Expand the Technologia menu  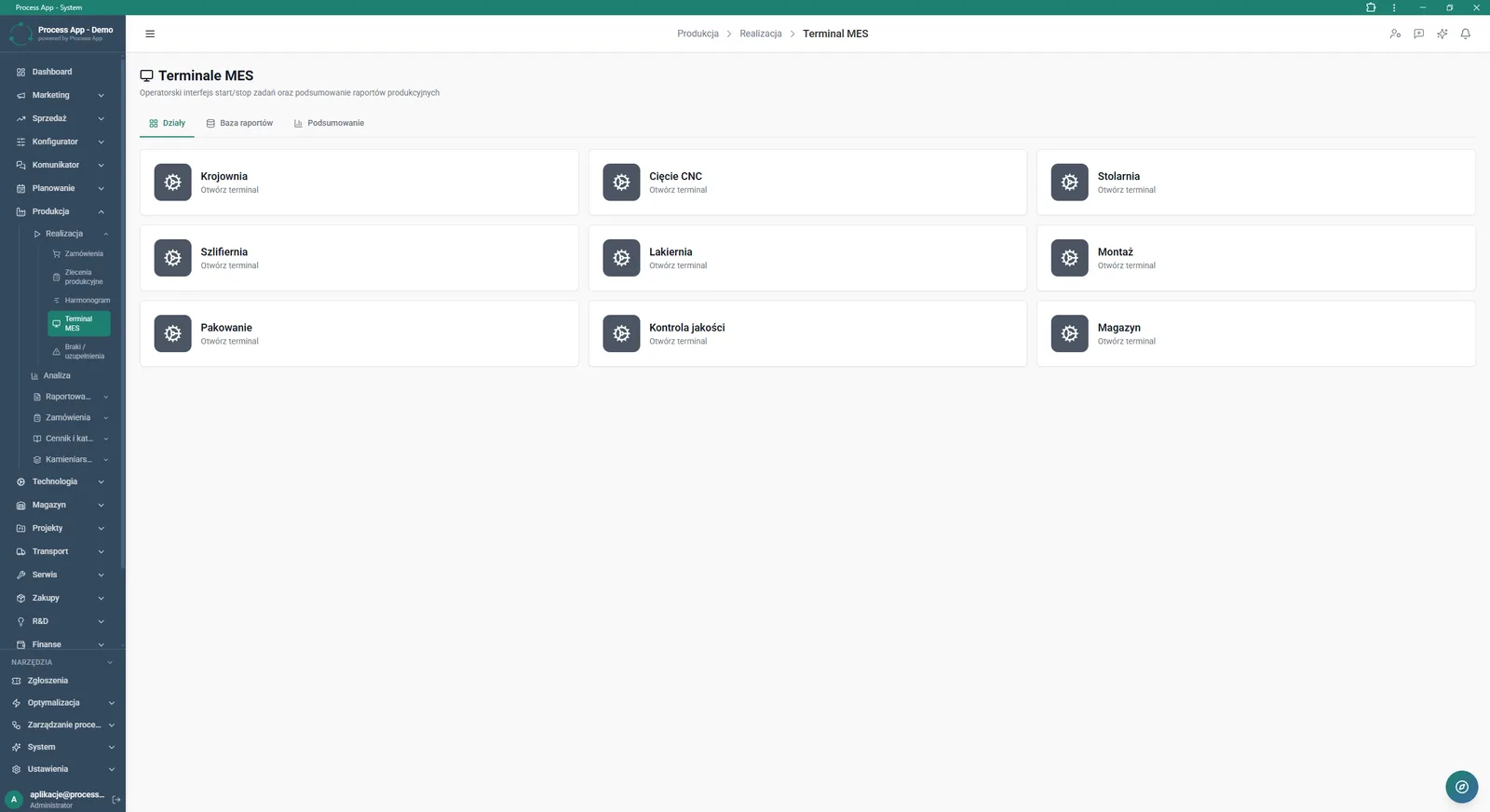[x=61, y=481]
